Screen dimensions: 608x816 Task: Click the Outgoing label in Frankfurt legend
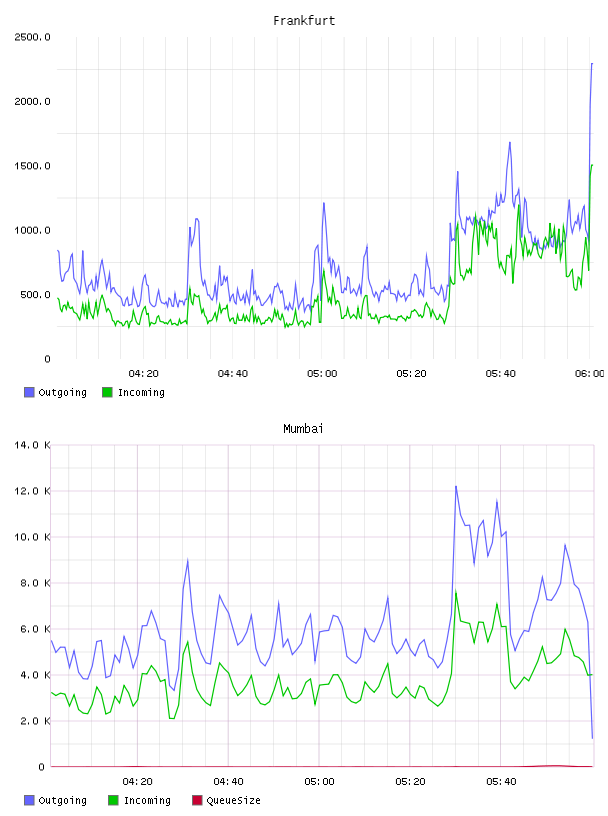coord(62,393)
